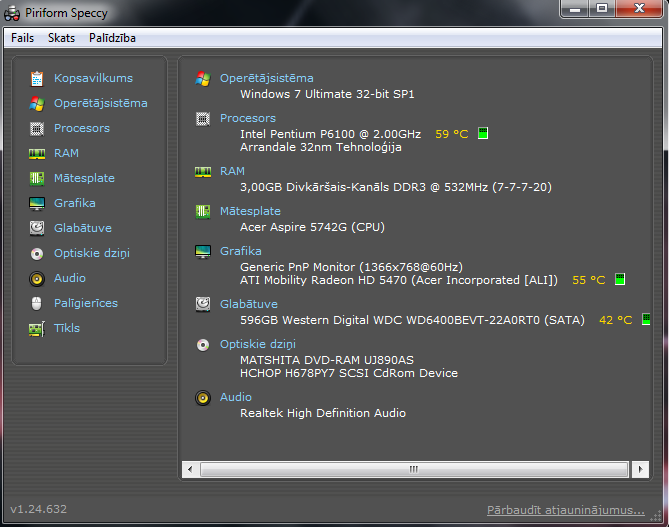Click the speaker icon in the summary panel
This screenshot has height=527, width=669.
click(x=203, y=398)
